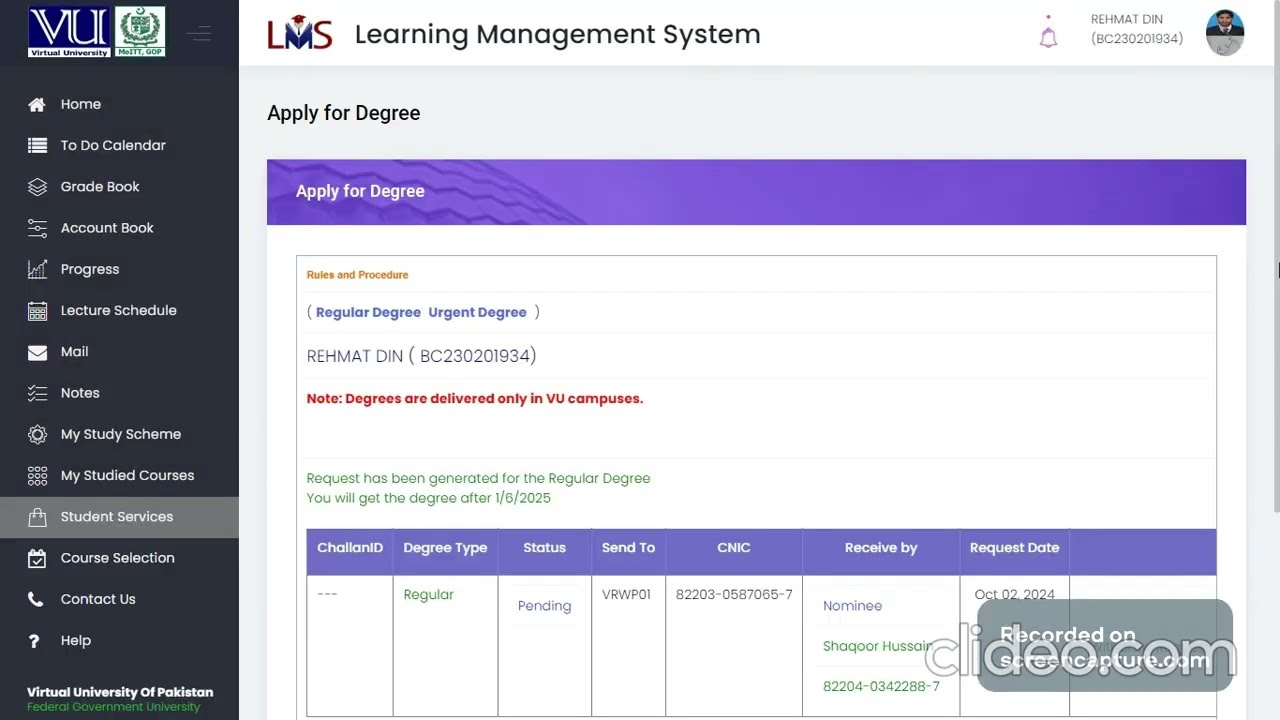Screen dimensions: 1280x720
Task: Click the Contact Us label
Action: [x=98, y=599]
